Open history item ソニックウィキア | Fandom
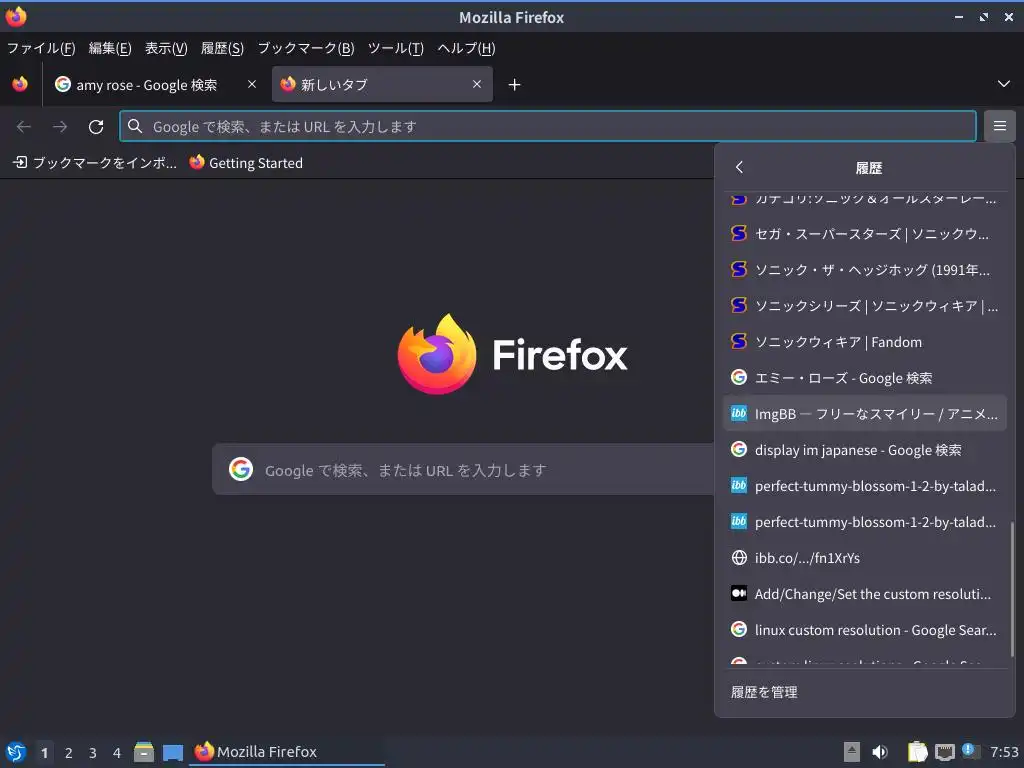1024x768 pixels. pos(865,342)
